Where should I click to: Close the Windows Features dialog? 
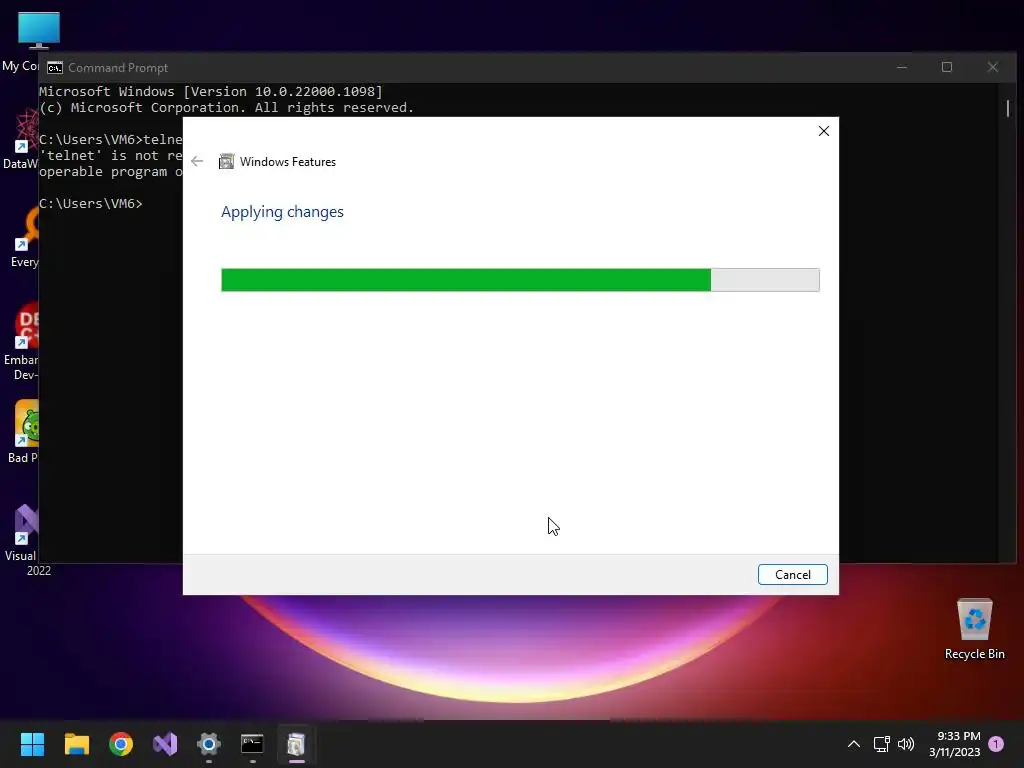[824, 131]
